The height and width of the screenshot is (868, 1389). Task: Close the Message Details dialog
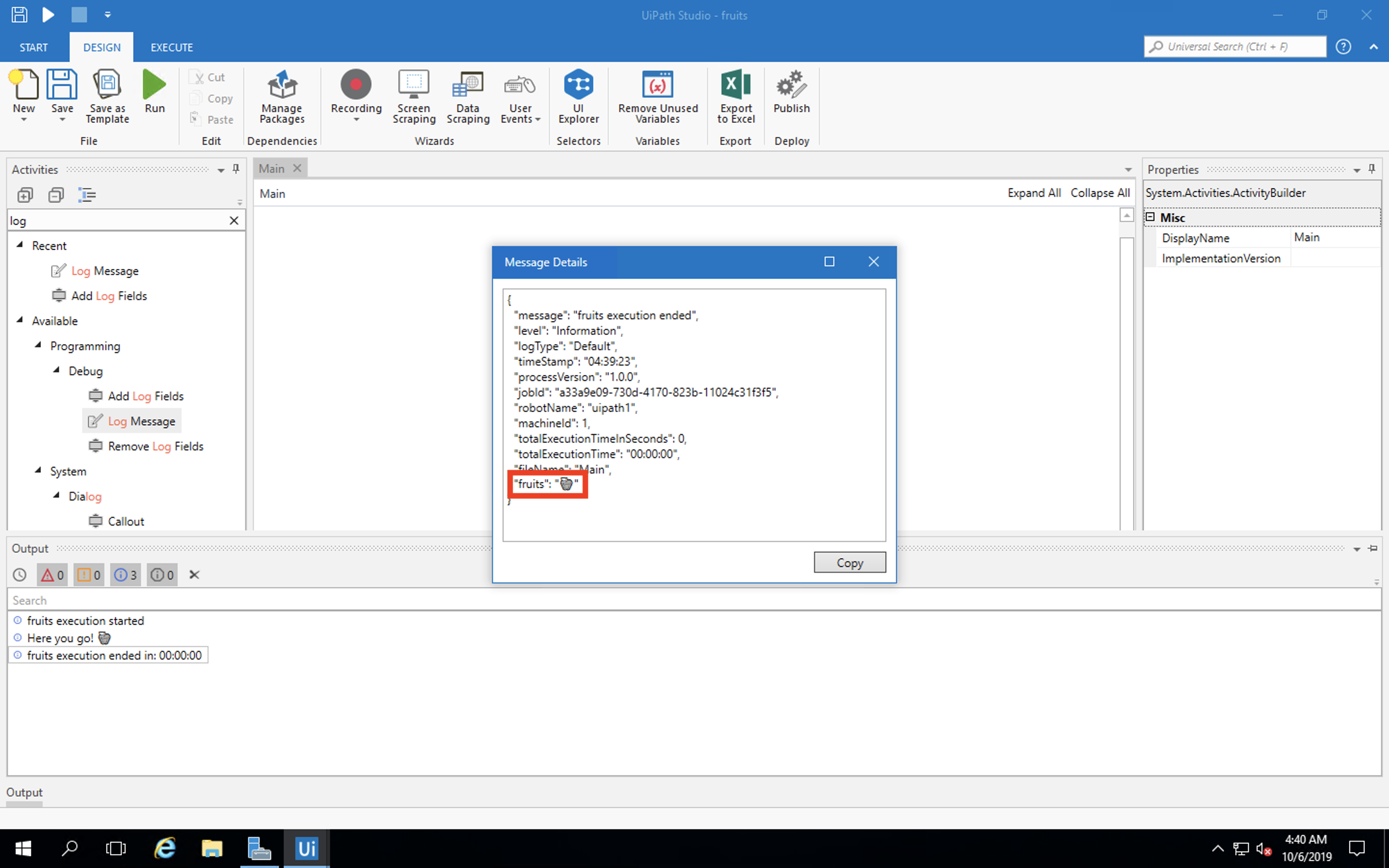tap(873, 262)
